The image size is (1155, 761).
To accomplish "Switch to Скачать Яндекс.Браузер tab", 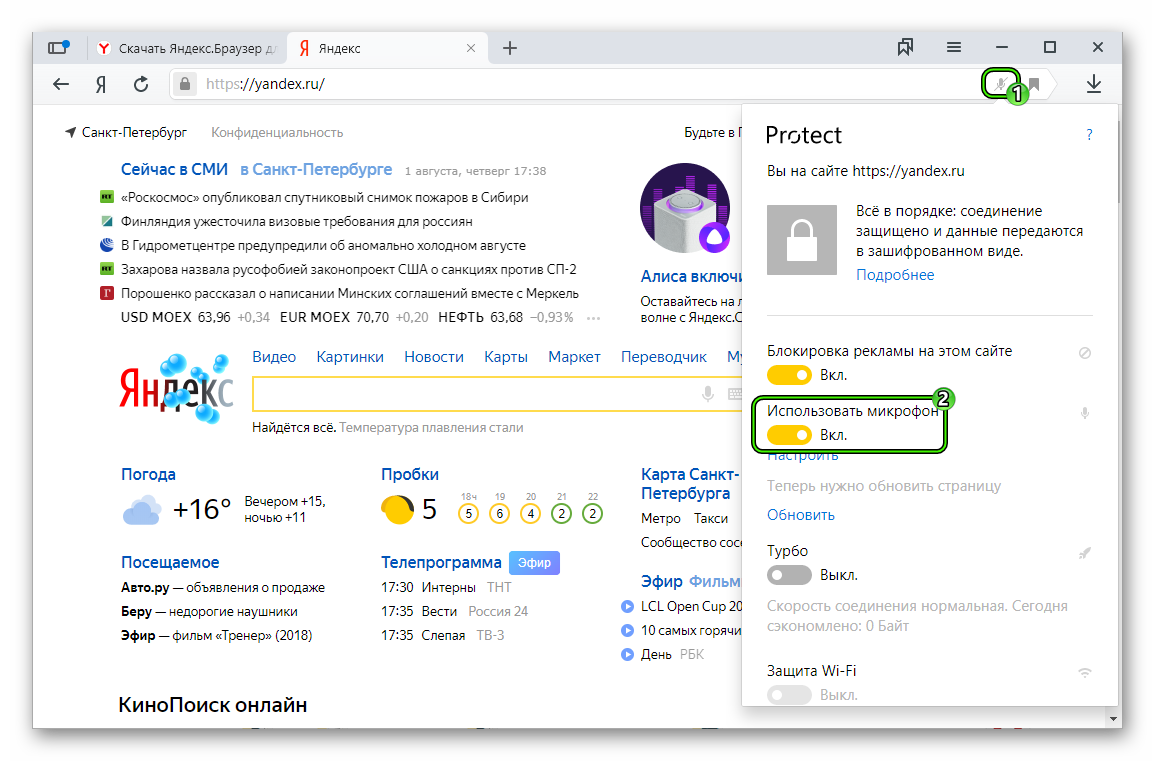I will click(187, 49).
